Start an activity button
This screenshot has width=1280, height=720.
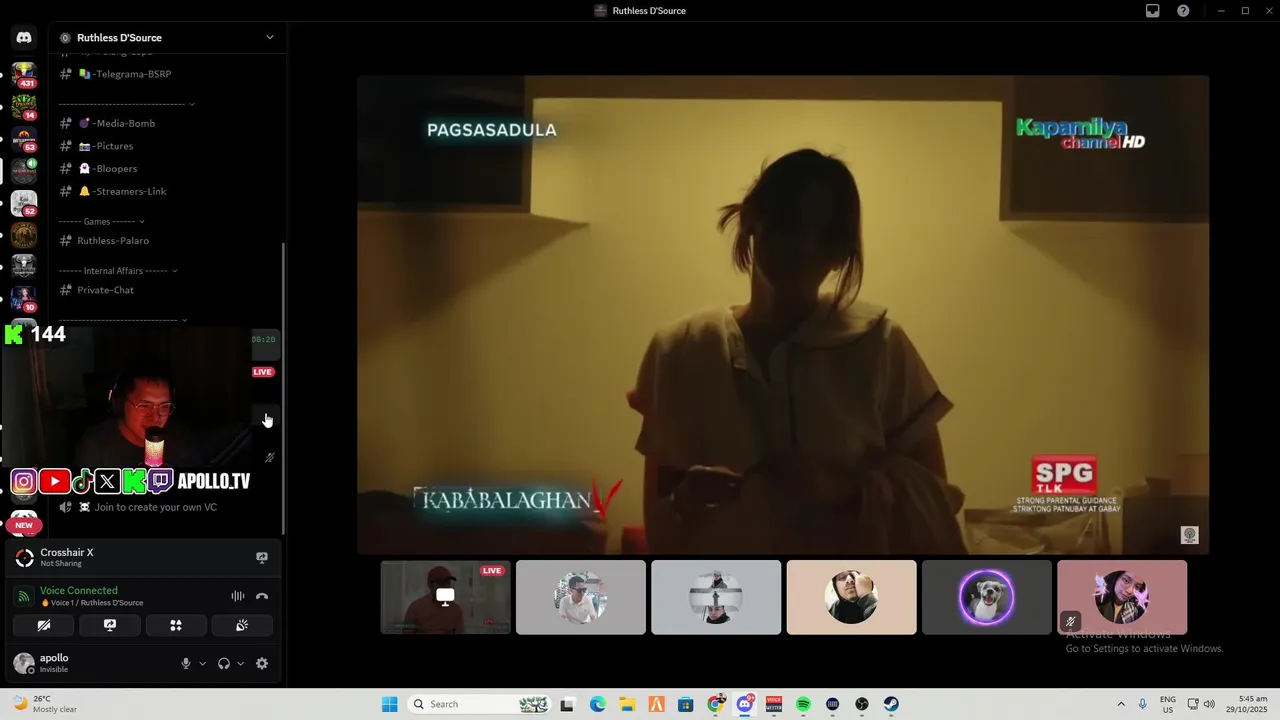tap(176, 625)
